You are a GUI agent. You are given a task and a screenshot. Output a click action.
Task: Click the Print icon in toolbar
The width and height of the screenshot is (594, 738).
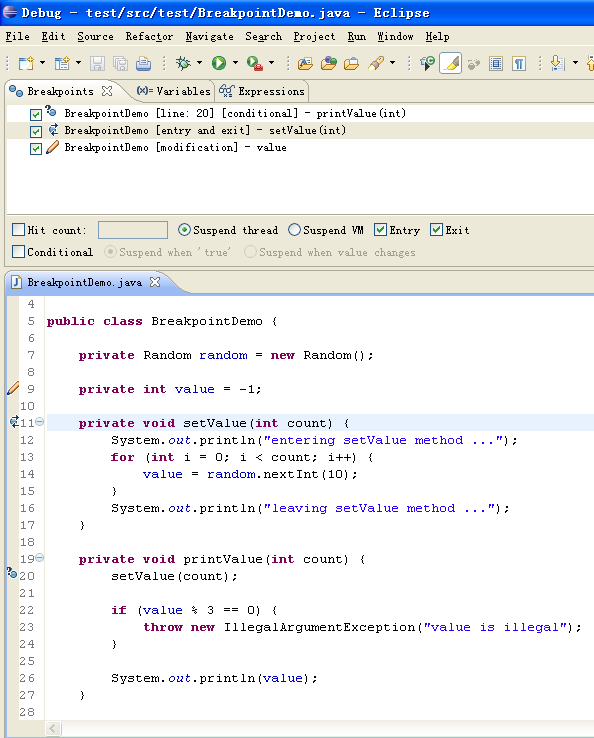pos(144,63)
